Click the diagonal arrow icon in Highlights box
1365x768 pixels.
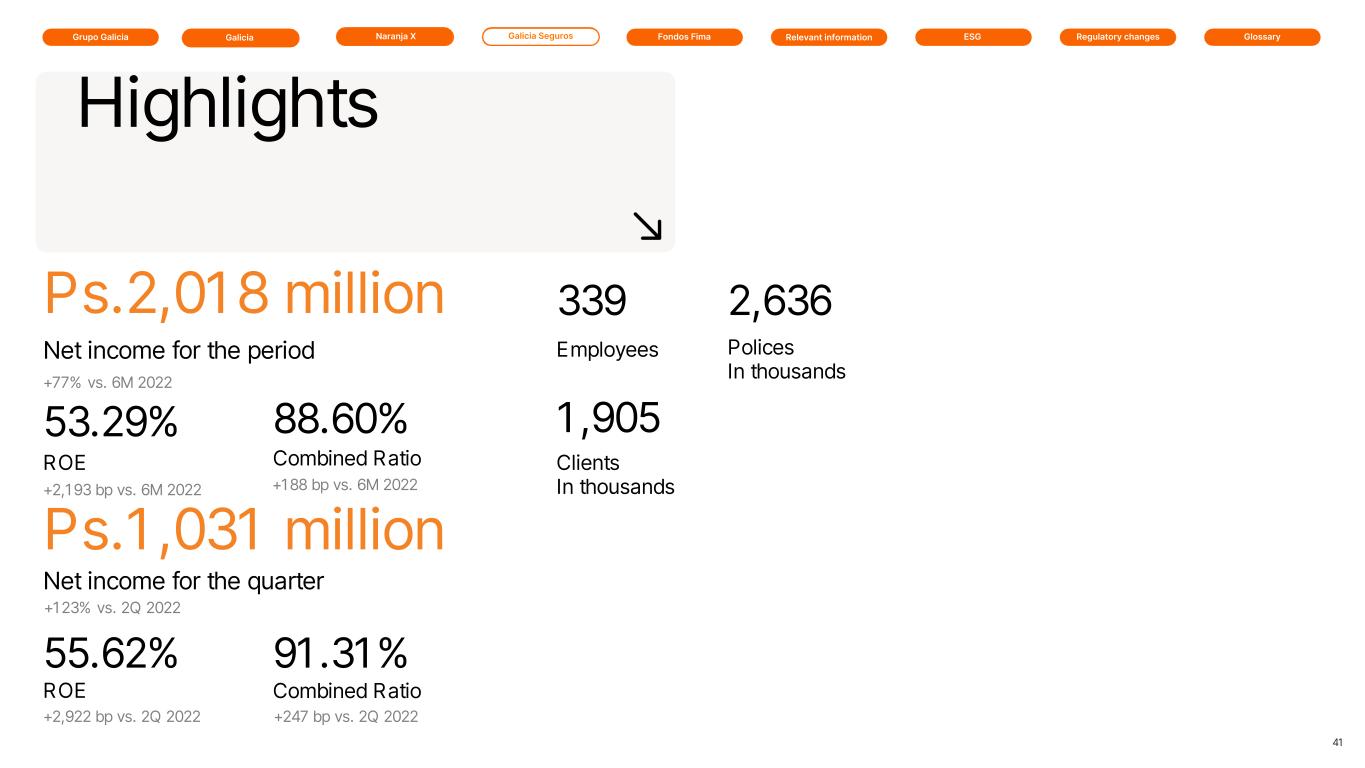click(648, 226)
